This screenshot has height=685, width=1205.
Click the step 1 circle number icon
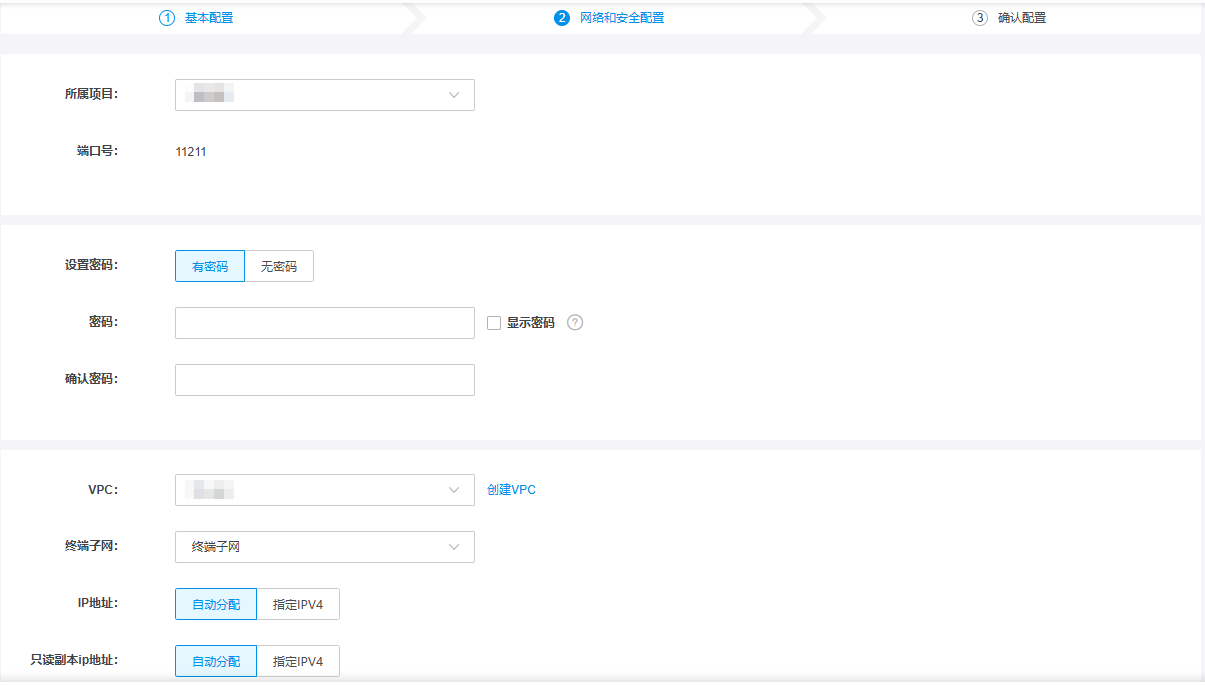click(x=167, y=18)
